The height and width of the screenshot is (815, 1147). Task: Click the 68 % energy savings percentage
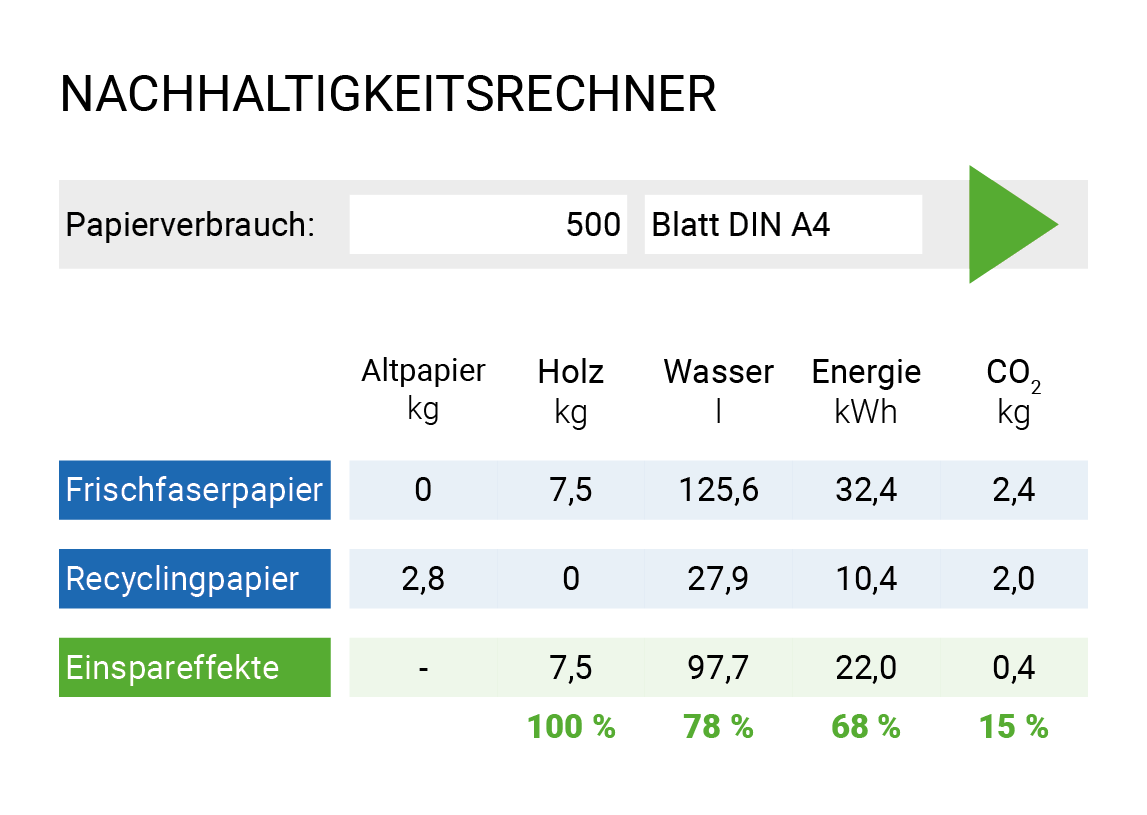866,727
